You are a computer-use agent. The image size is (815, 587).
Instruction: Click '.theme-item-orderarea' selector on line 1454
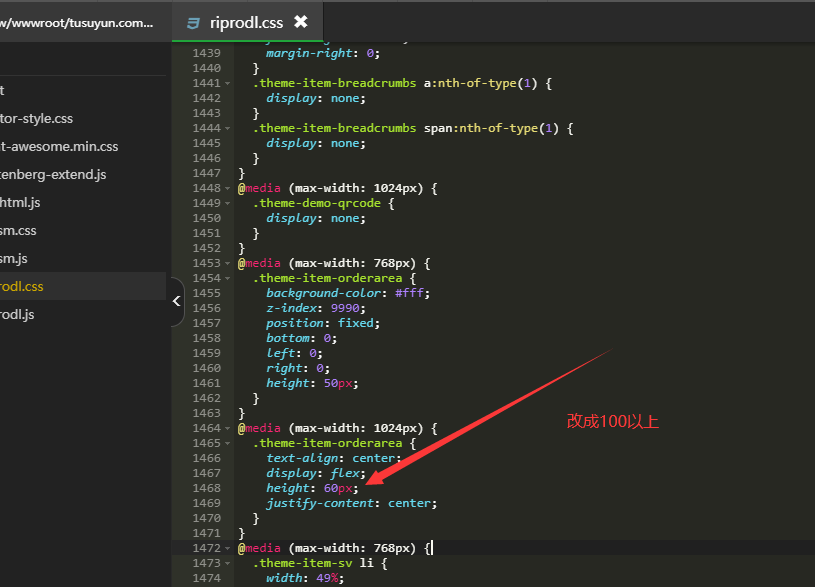point(327,278)
